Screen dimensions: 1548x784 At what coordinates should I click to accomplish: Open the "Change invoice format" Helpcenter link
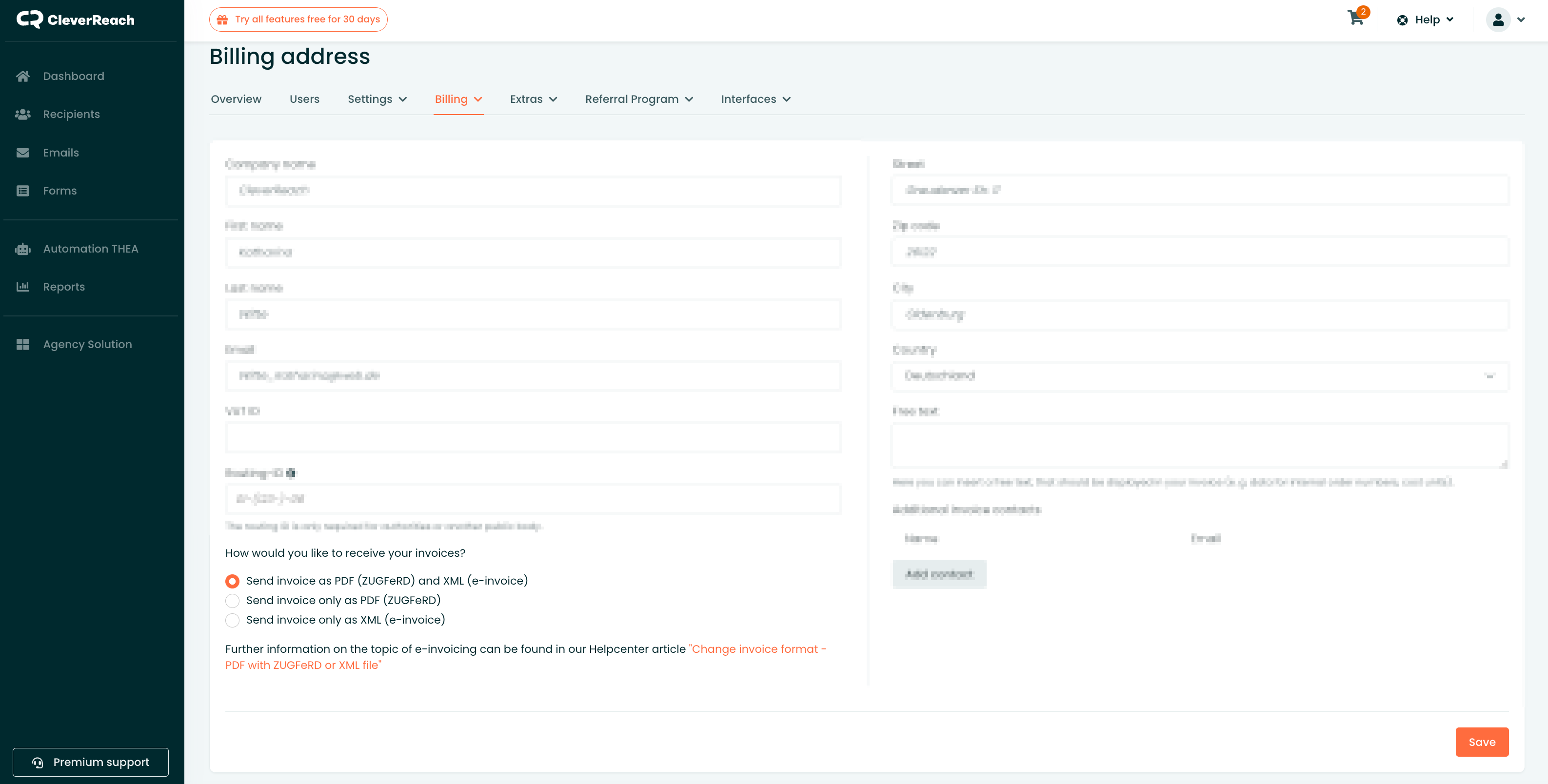pos(757,649)
